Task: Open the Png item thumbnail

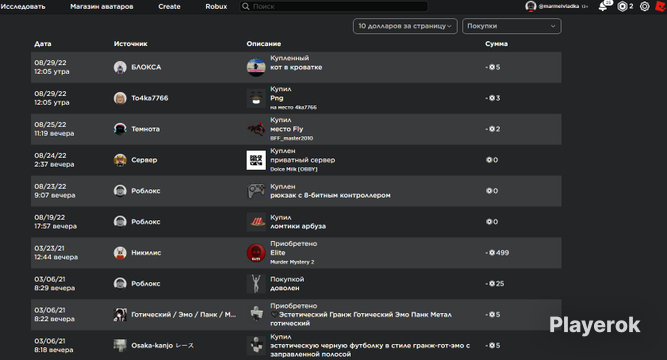Action: point(256,98)
